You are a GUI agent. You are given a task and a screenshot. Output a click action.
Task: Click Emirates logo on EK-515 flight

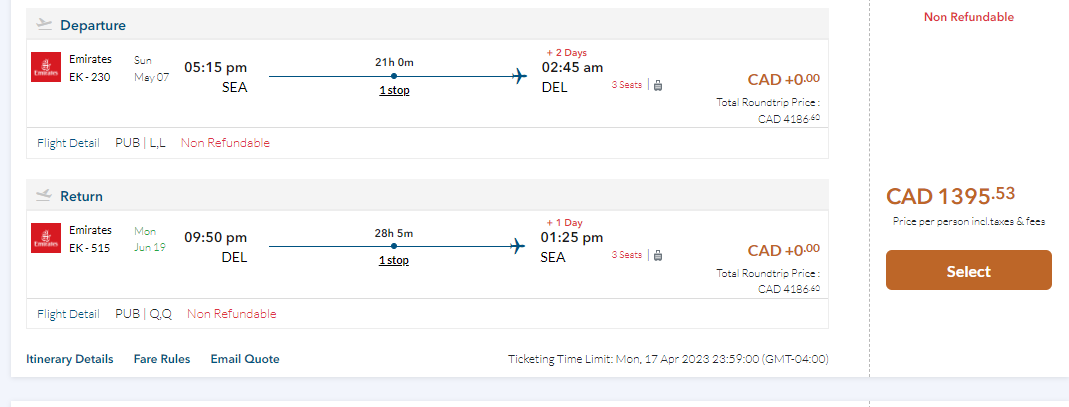[x=45, y=238]
